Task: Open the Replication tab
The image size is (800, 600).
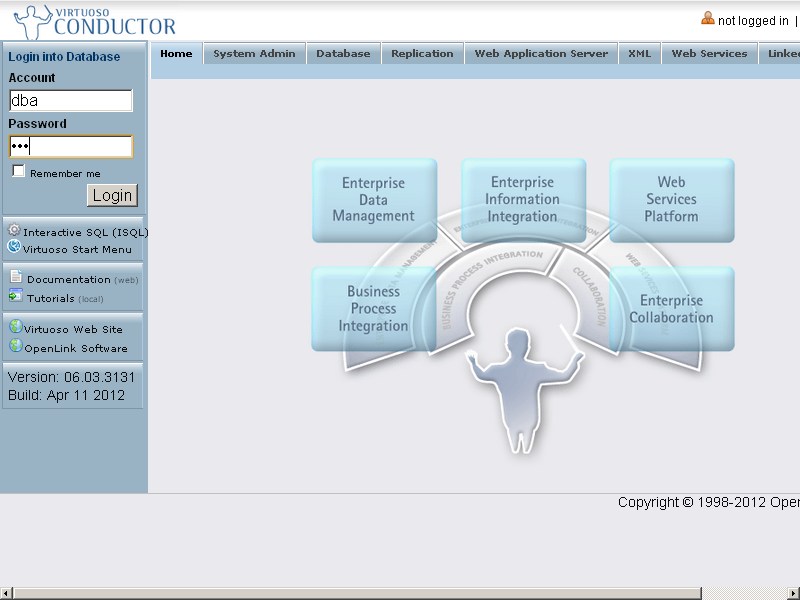Action: [x=422, y=54]
